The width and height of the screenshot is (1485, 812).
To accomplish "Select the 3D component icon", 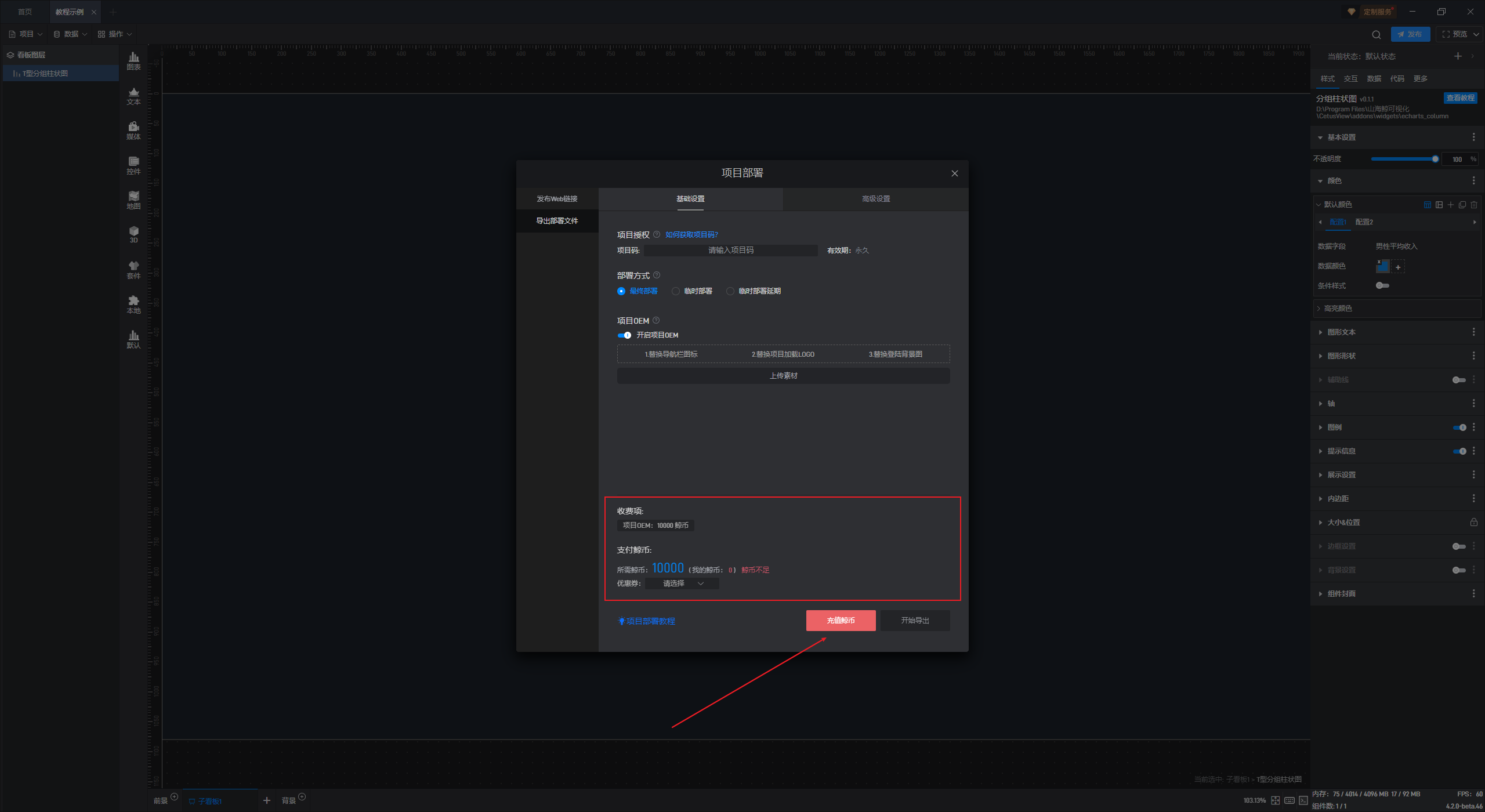I will coord(133,234).
